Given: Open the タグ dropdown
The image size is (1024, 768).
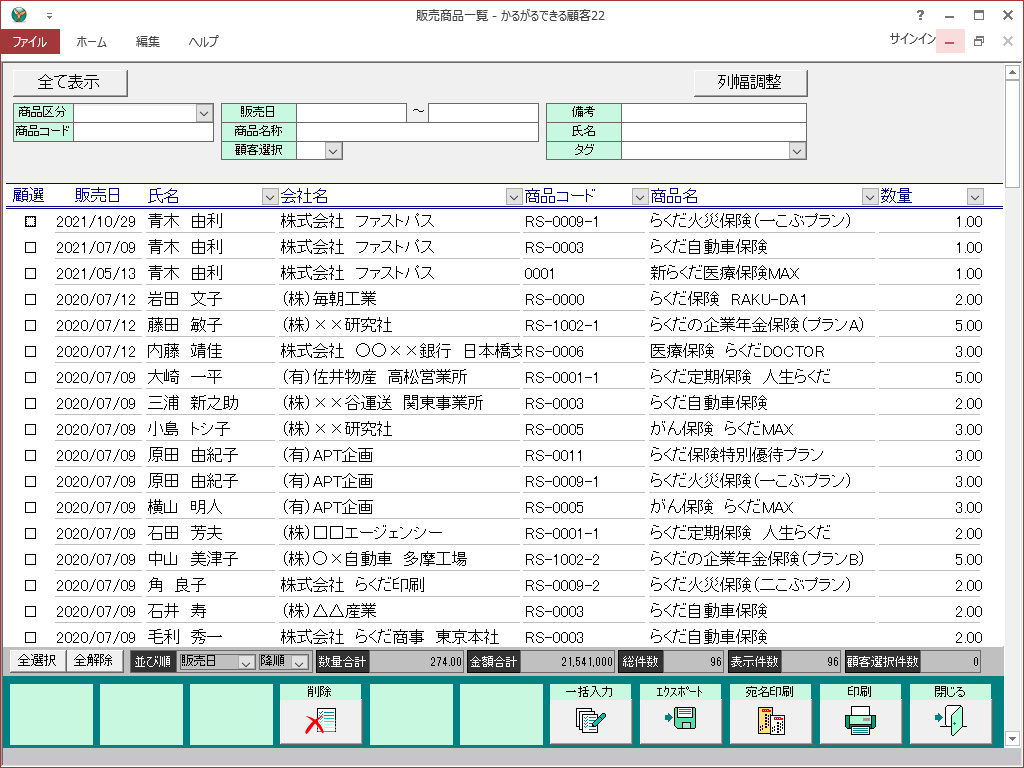Looking at the screenshot, I should click(797, 152).
